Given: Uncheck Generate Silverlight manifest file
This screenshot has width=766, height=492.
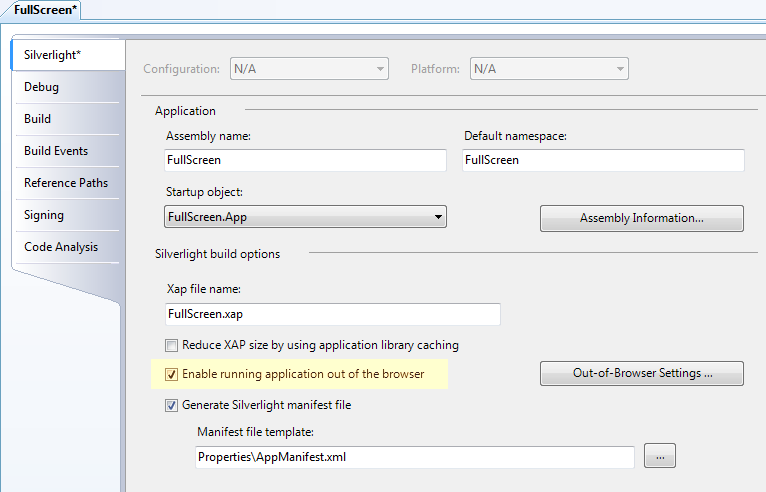Looking at the screenshot, I should point(171,406).
